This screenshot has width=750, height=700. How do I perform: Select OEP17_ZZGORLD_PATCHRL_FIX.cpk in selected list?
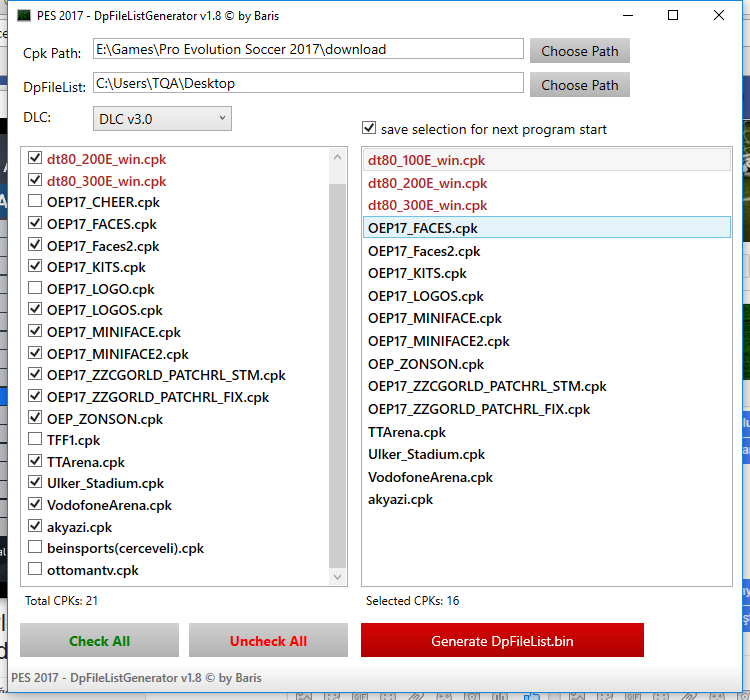point(547,409)
